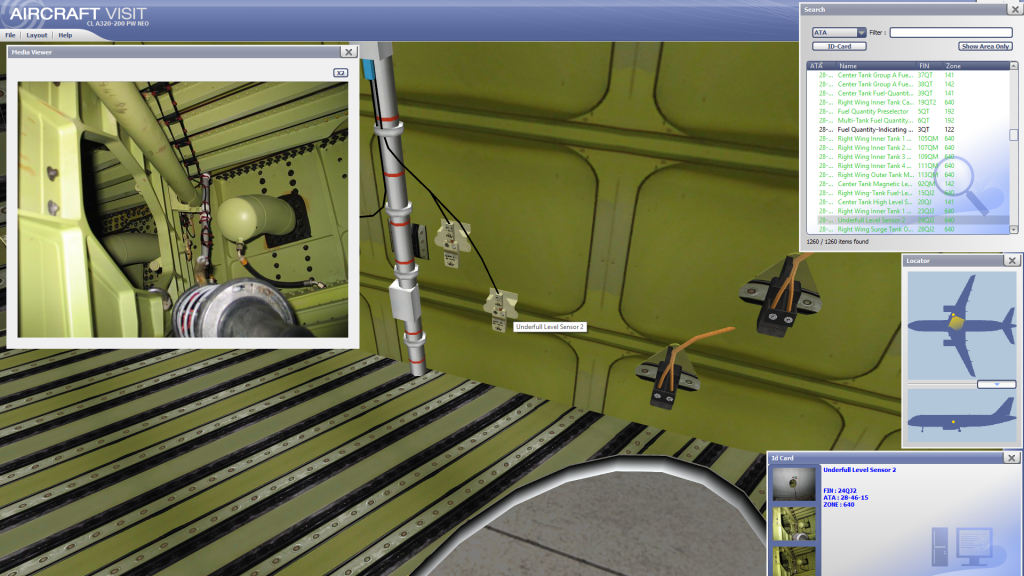Select the Center Tank Group A row with FIN 38QT

(x=908, y=84)
